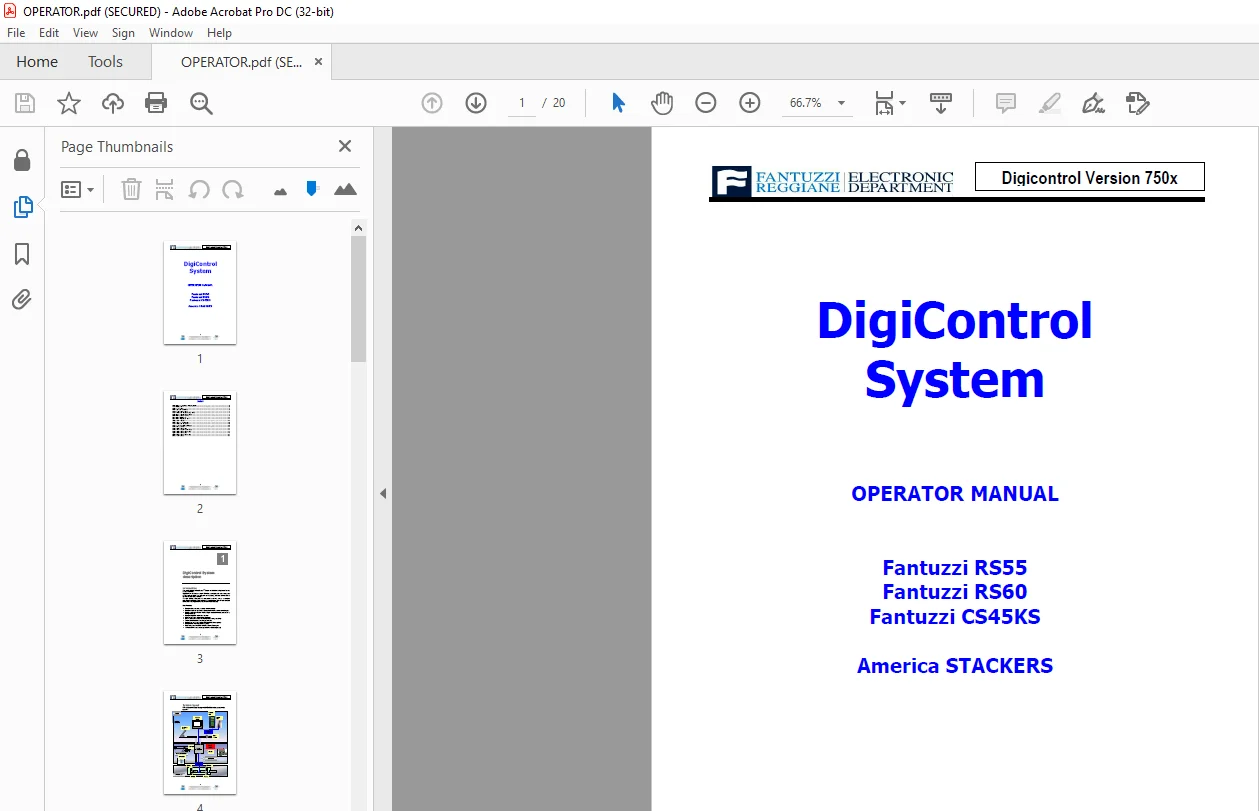Open the zoom level dropdown

pos(841,103)
